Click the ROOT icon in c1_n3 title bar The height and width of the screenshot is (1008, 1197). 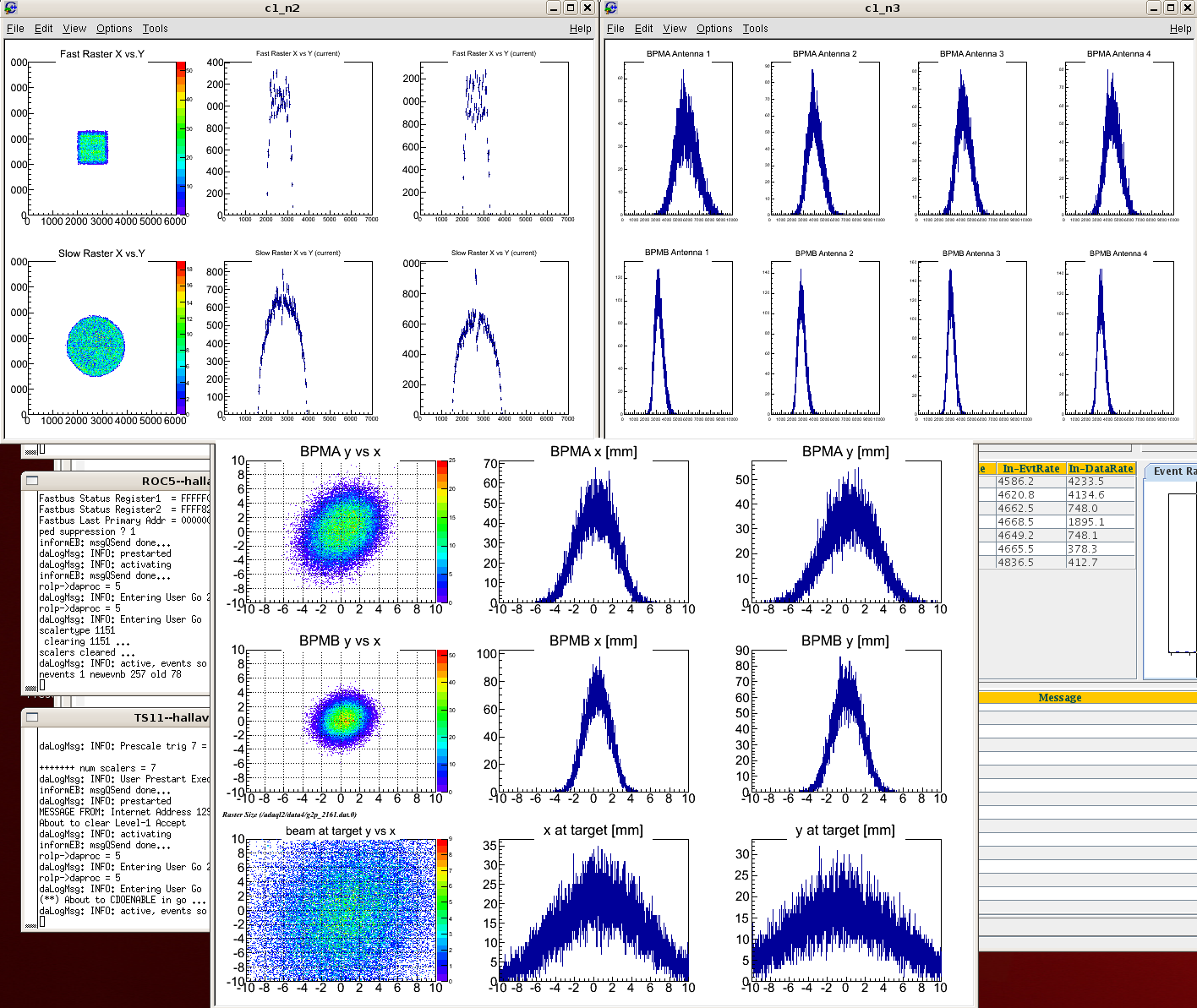click(610, 8)
